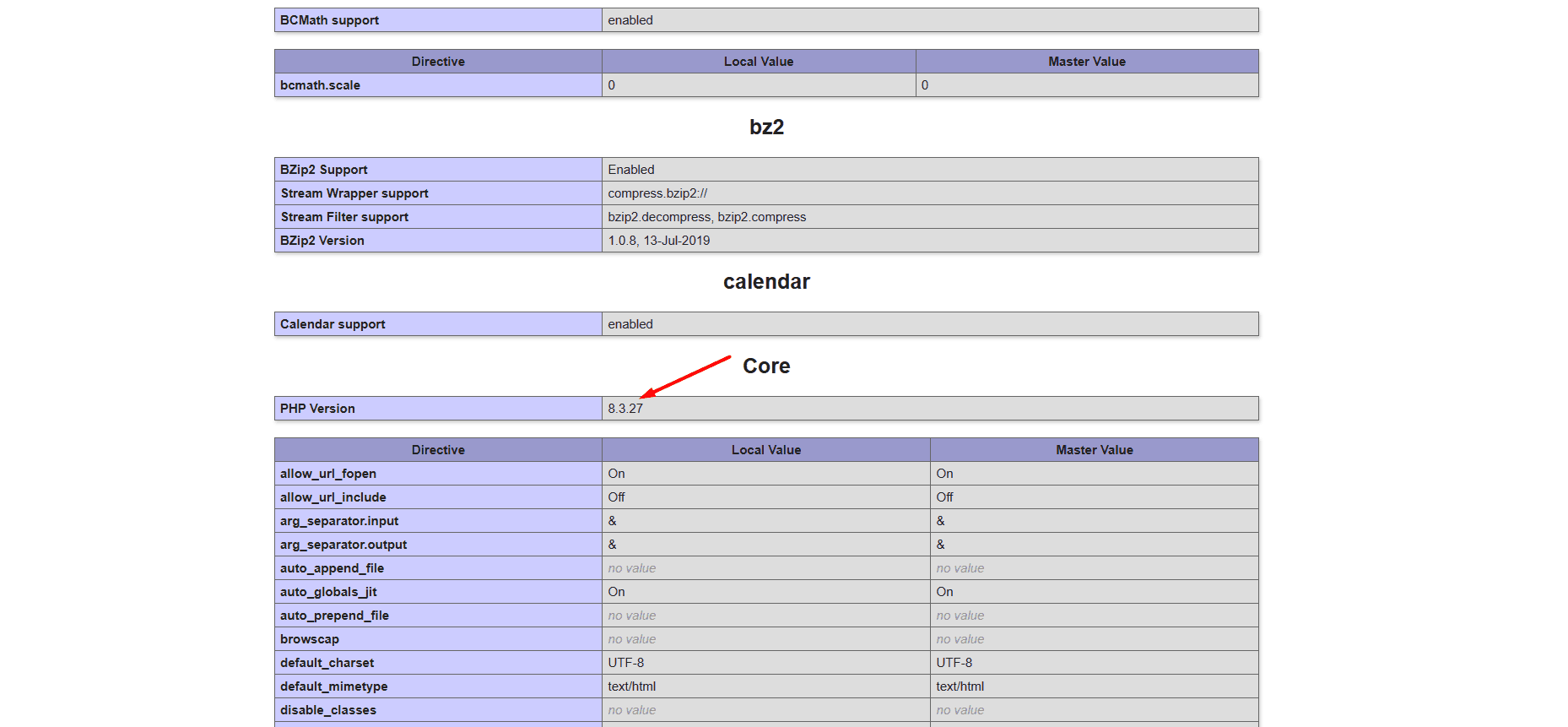Click the Calendar support row label
Viewport: 1568px width, 727px height.
[x=333, y=324]
